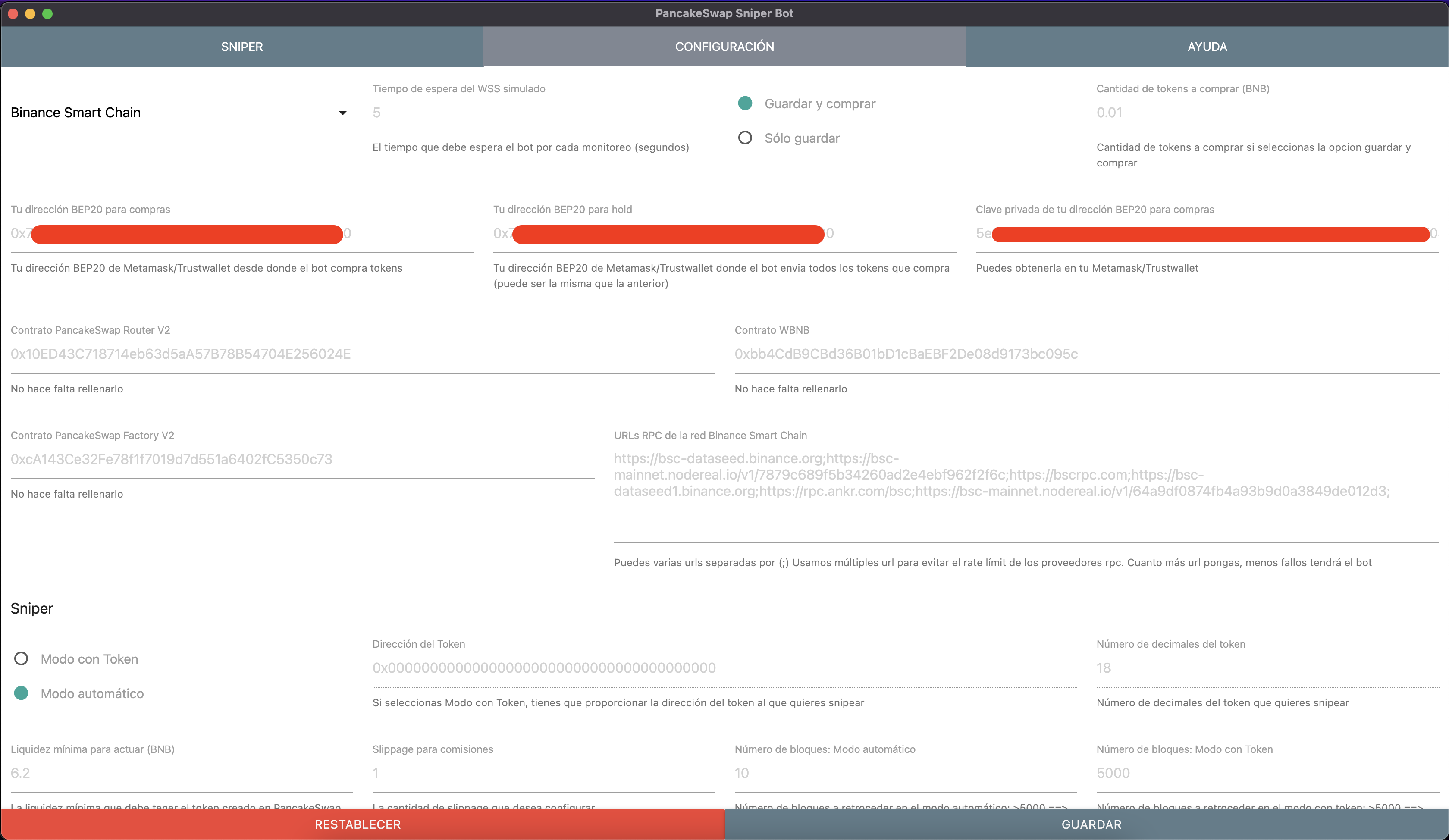The image size is (1449, 840).
Task: Click the 'No hace falta rellenarlo' text under Router V2
Action: click(67, 389)
